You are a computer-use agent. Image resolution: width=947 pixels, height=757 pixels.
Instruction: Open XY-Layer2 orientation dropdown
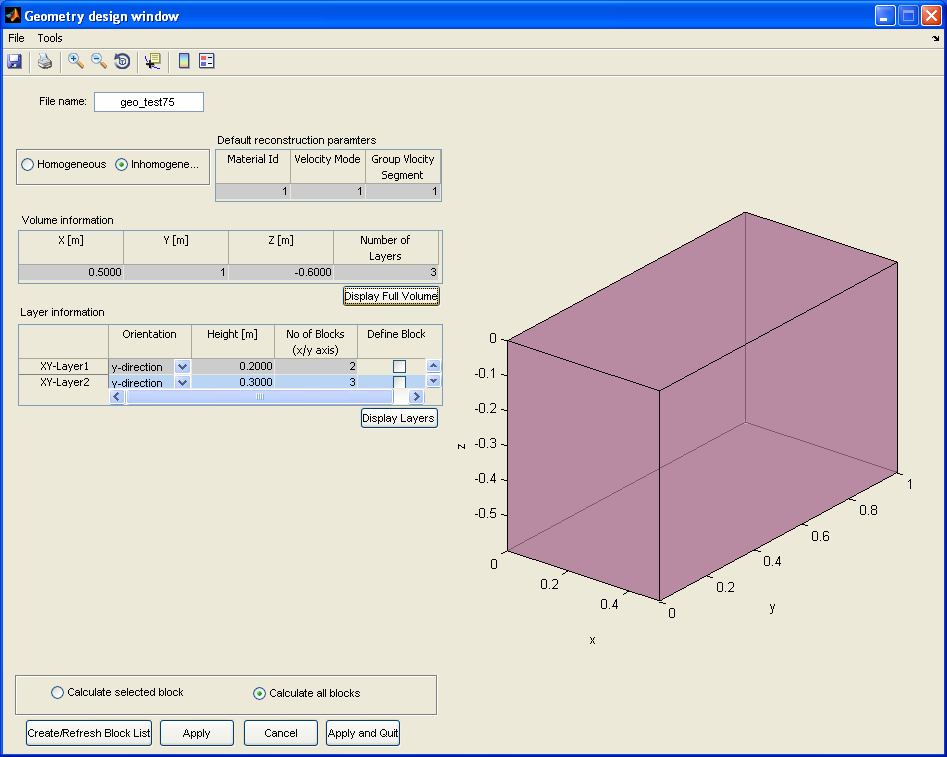pos(182,382)
